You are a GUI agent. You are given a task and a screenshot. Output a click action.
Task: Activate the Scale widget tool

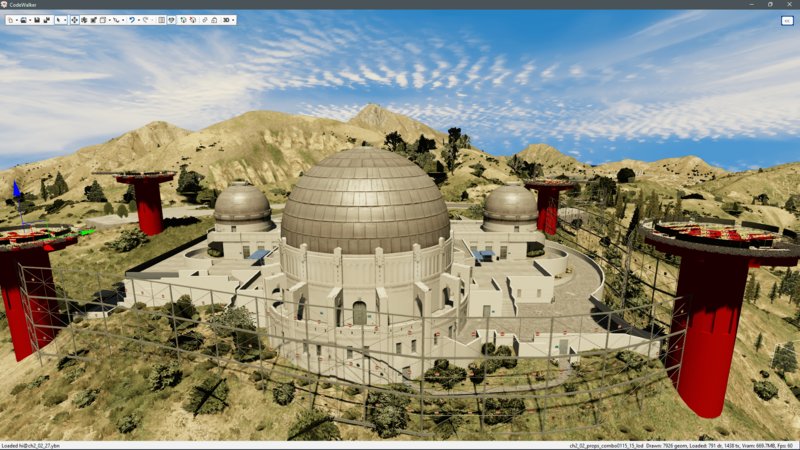click(94, 20)
